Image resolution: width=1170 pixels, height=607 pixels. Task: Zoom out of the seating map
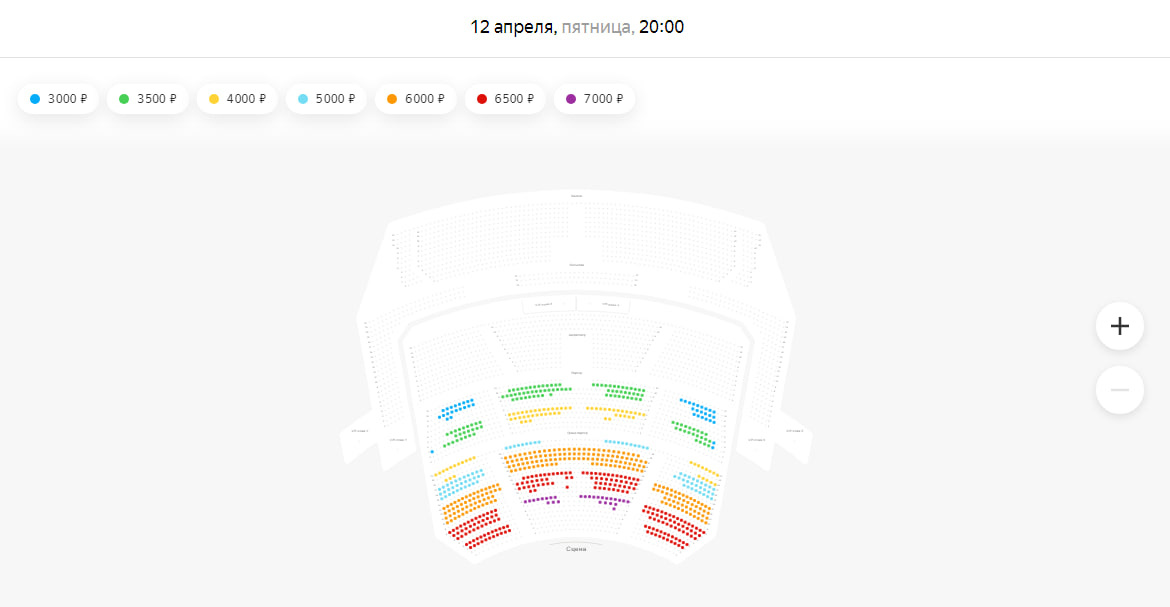click(x=1119, y=390)
